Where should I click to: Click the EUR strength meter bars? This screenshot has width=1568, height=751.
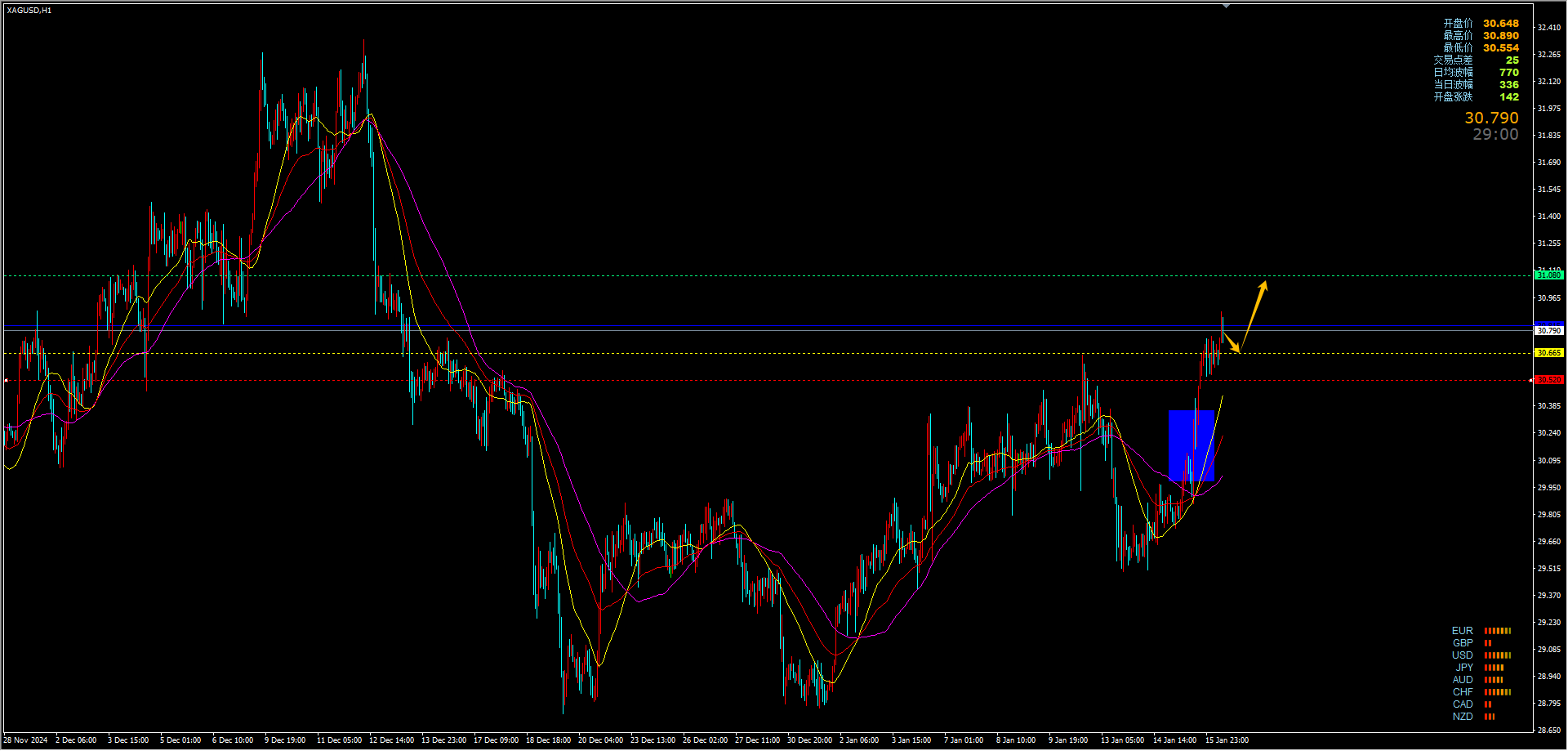pos(1498,631)
